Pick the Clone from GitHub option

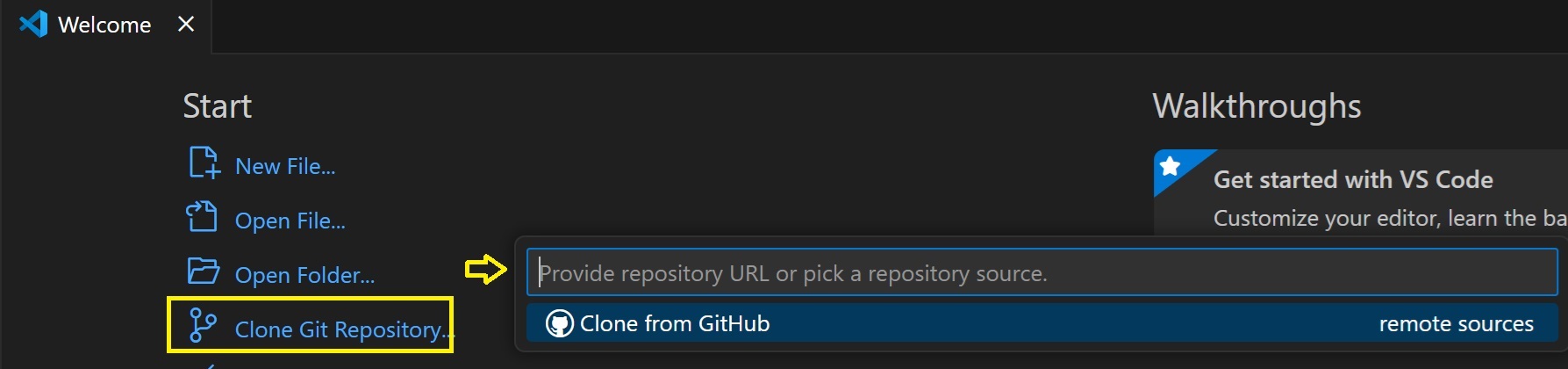[675, 323]
